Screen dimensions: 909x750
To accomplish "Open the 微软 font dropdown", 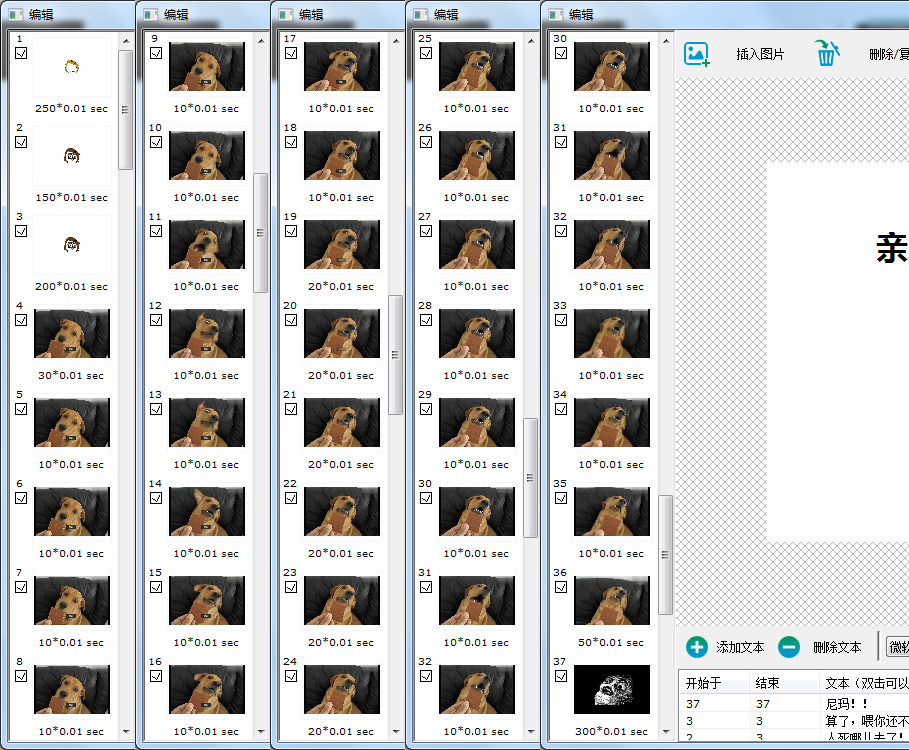I will tap(897, 647).
